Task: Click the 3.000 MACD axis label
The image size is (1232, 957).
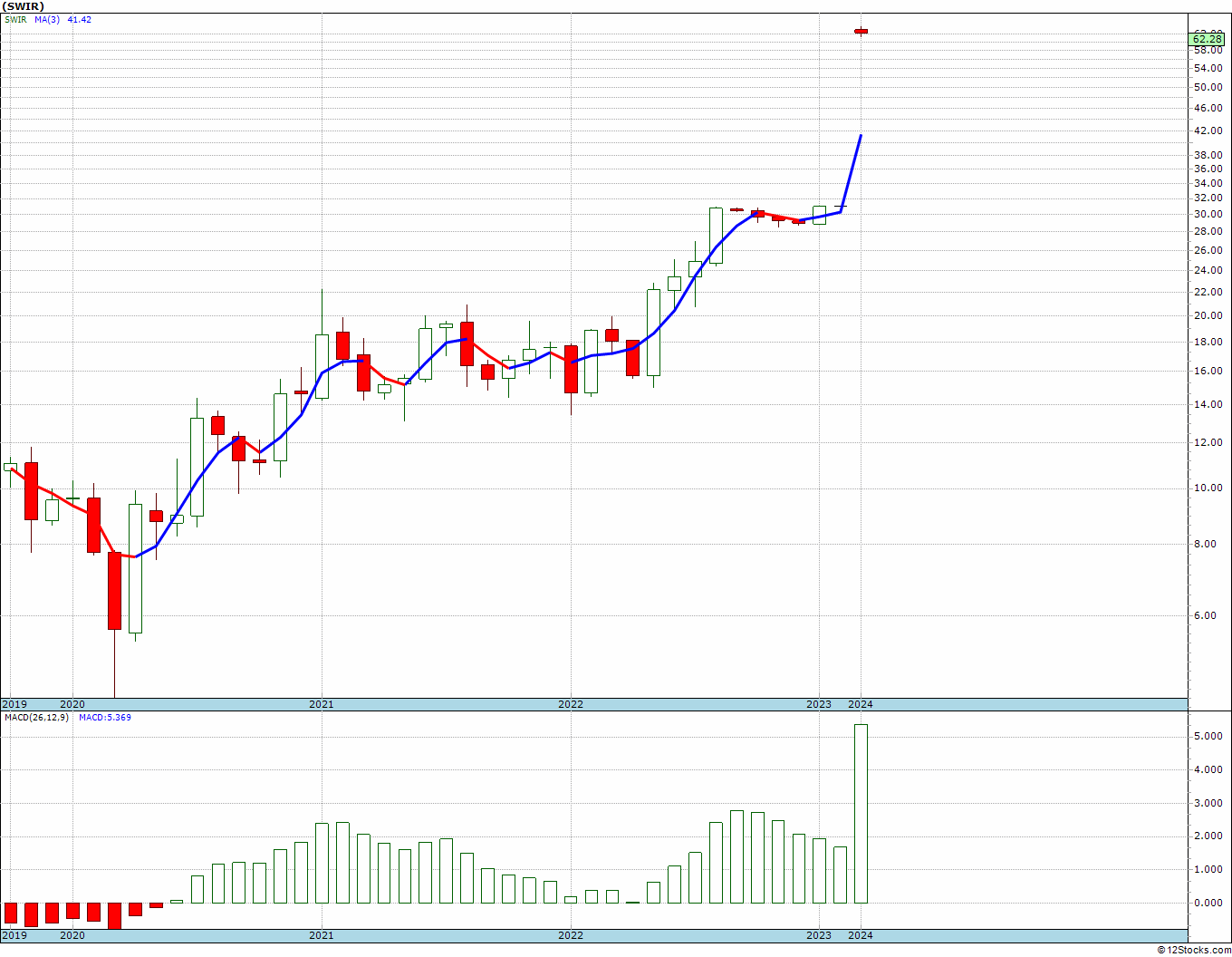Action: [x=1208, y=804]
